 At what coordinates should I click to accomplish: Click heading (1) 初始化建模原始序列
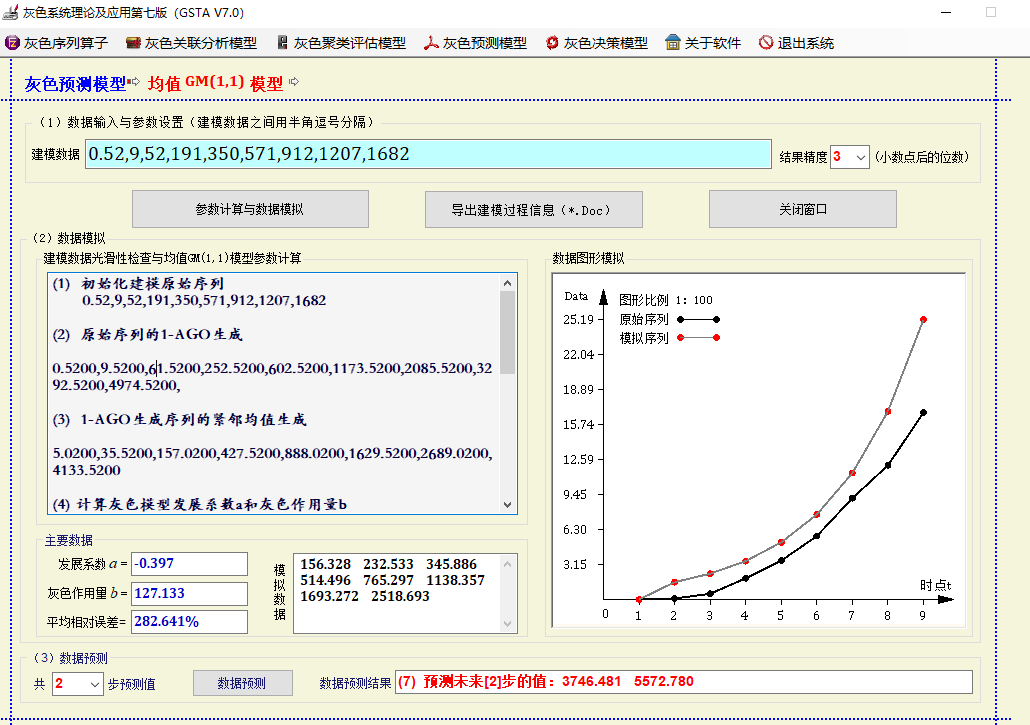point(138,284)
